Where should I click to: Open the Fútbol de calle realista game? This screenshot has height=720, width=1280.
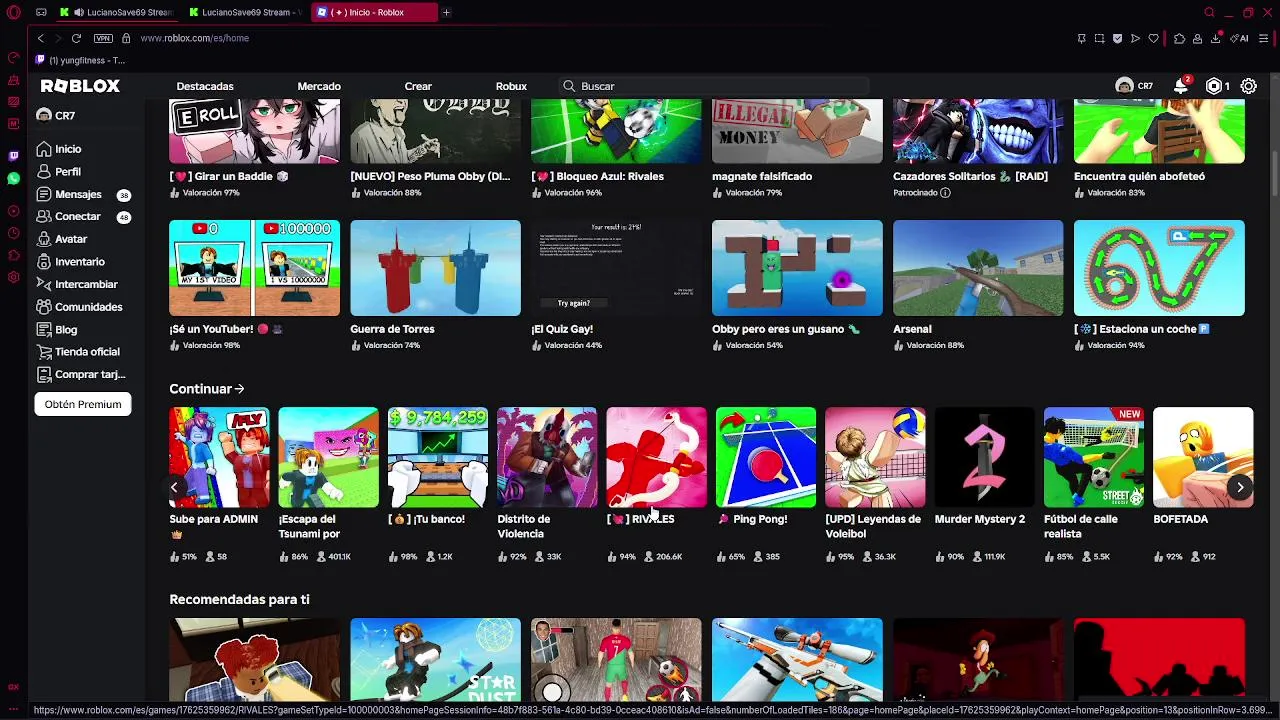1094,457
